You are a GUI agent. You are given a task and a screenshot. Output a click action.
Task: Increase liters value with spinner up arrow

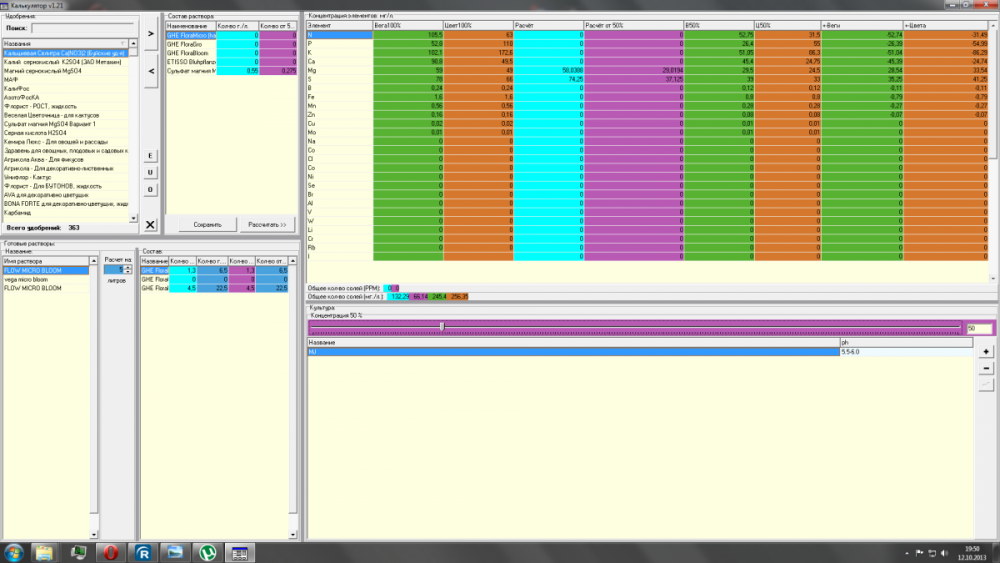(128, 268)
